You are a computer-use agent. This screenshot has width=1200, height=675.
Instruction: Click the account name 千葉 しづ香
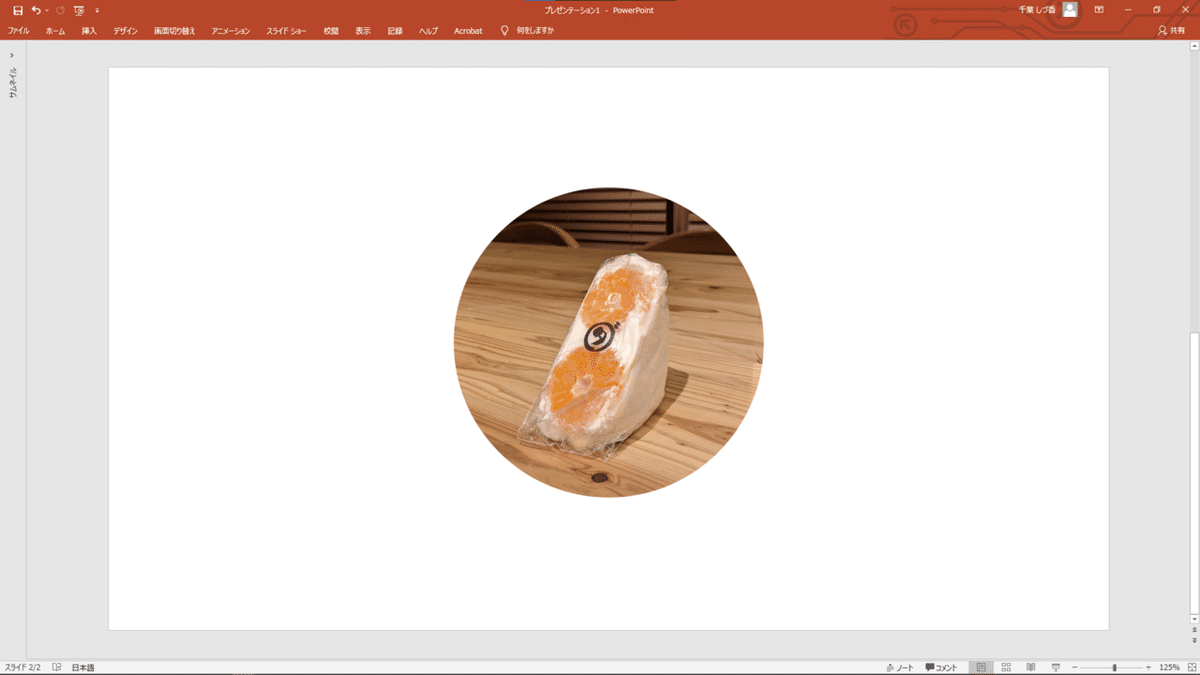[1038, 9]
